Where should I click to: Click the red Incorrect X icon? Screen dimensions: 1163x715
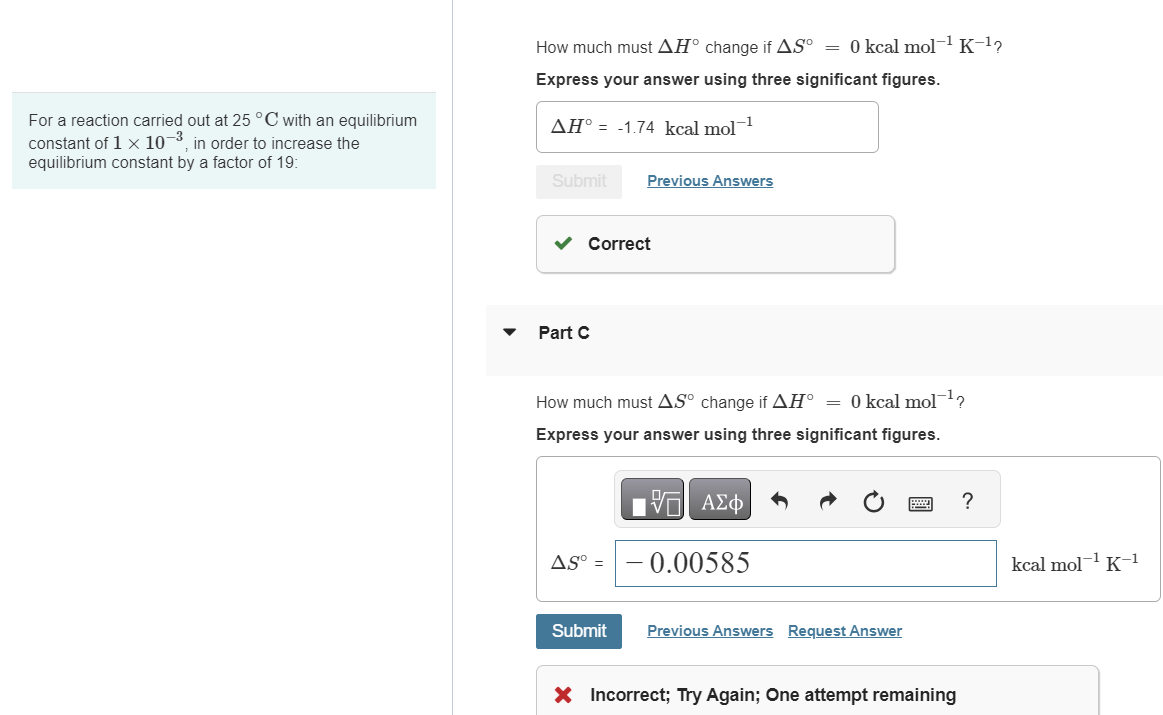pos(563,694)
